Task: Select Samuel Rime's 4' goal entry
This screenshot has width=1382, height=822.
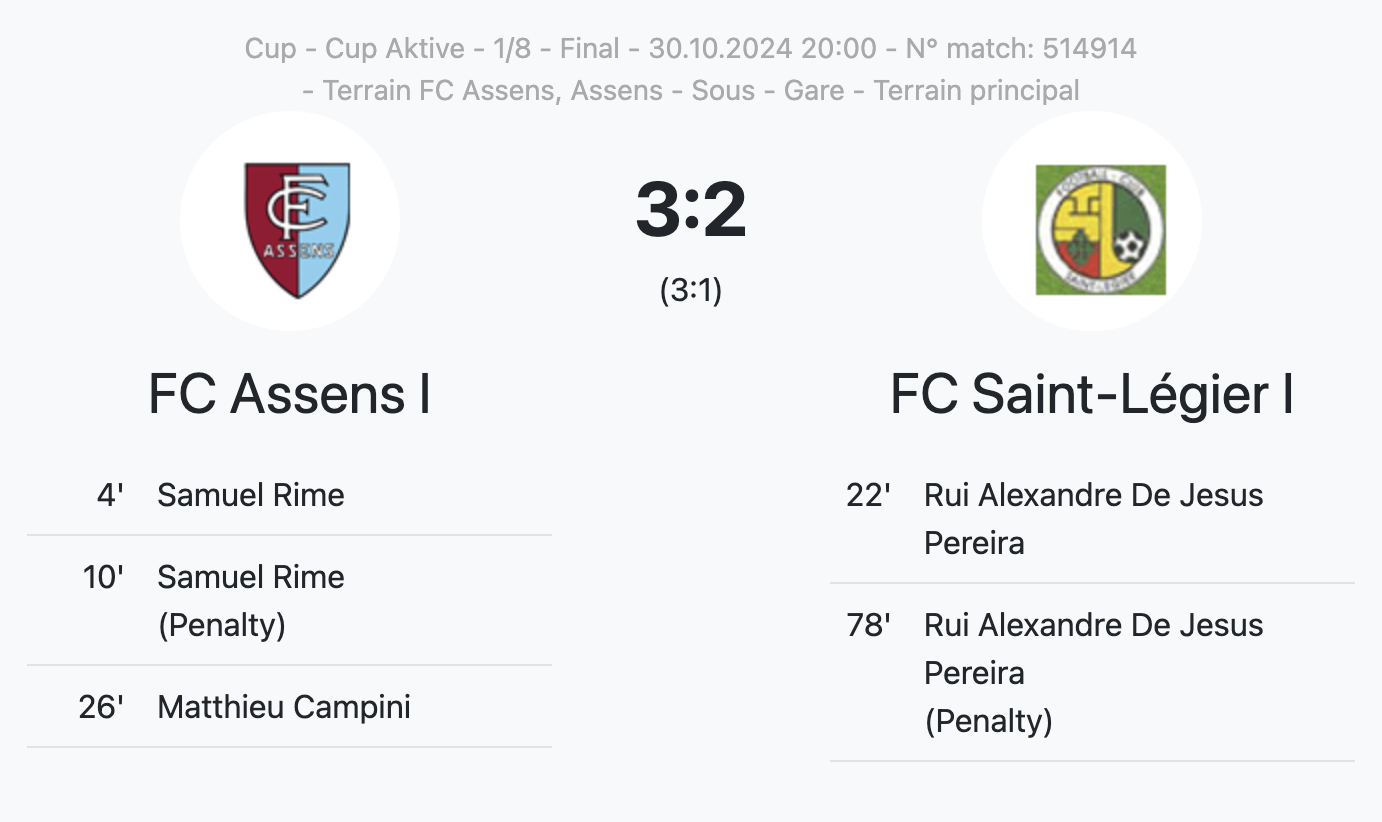Action: [289, 495]
